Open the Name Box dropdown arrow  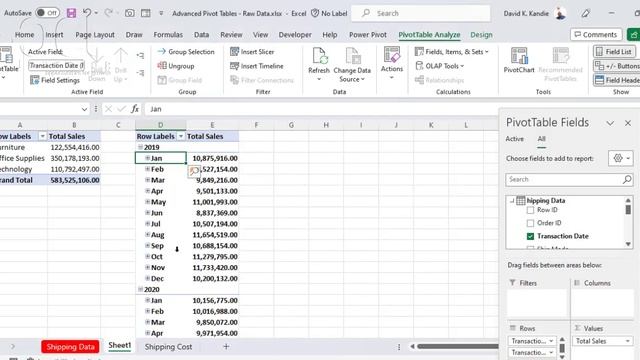[x=84, y=109]
